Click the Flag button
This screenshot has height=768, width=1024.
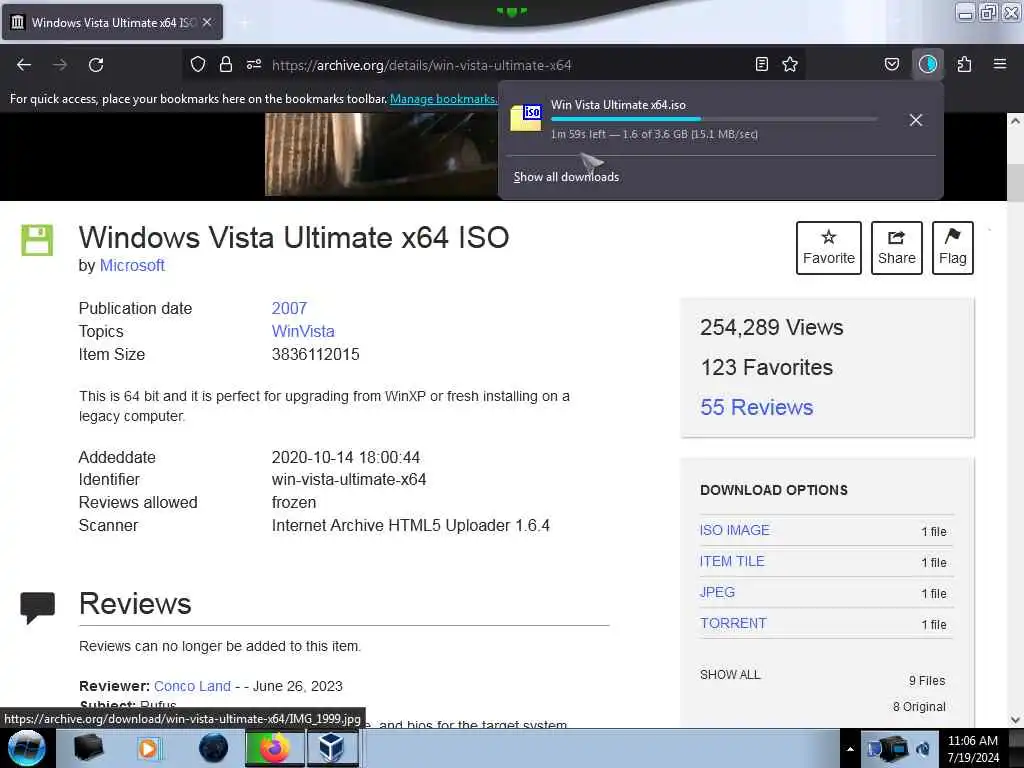953,248
